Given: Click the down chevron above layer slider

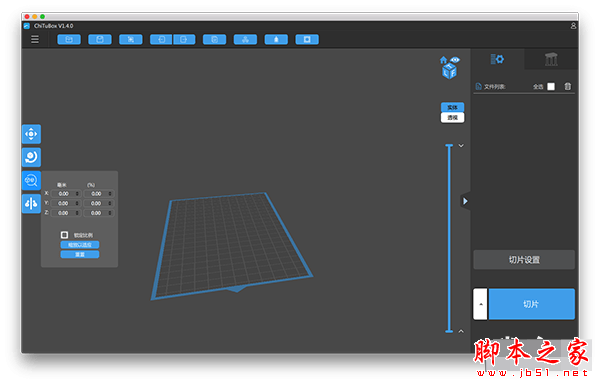Looking at the screenshot, I should pyautogui.click(x=461, y=146).
